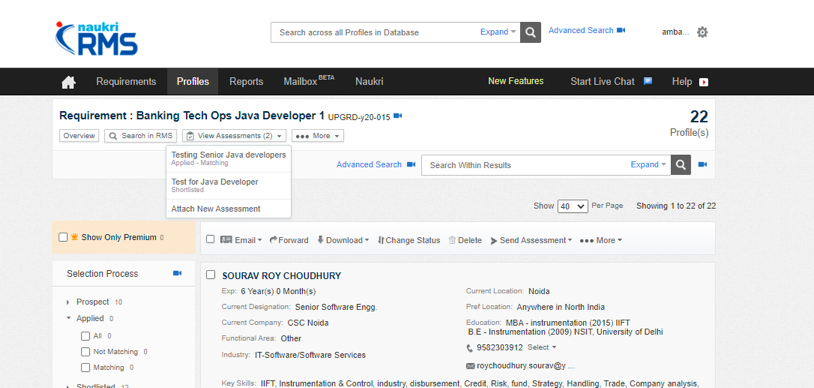Check the All filter under Applied

[x=86, y=336]
